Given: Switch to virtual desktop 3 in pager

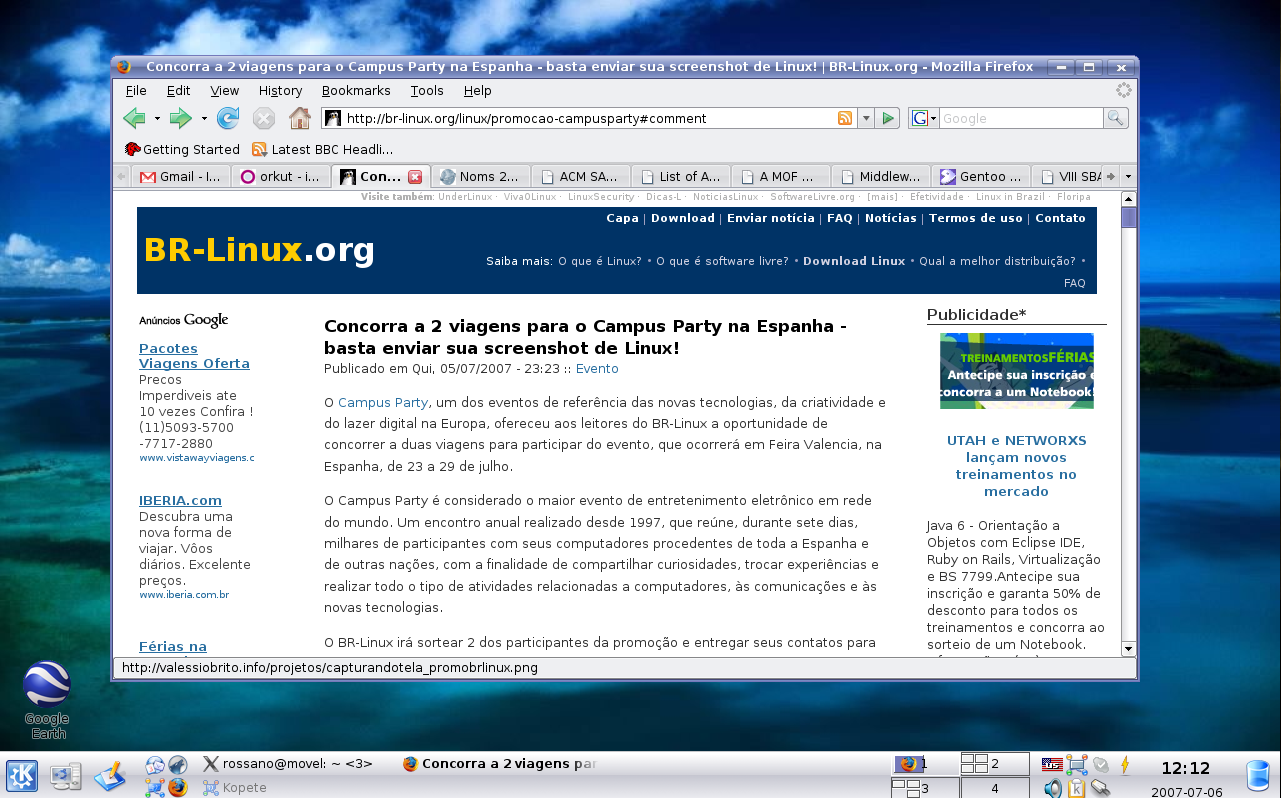Looking at the screenshot, I should (x=925, y=788).
